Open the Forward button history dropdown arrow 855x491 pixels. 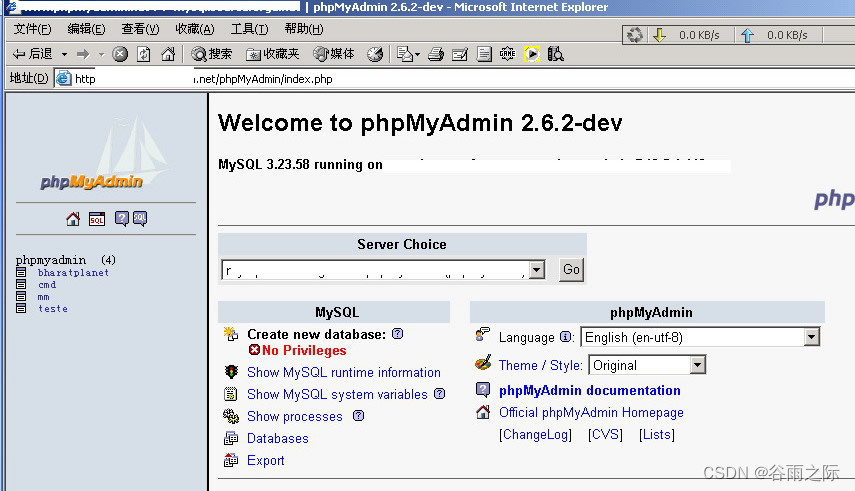click(x=101, y=54)
